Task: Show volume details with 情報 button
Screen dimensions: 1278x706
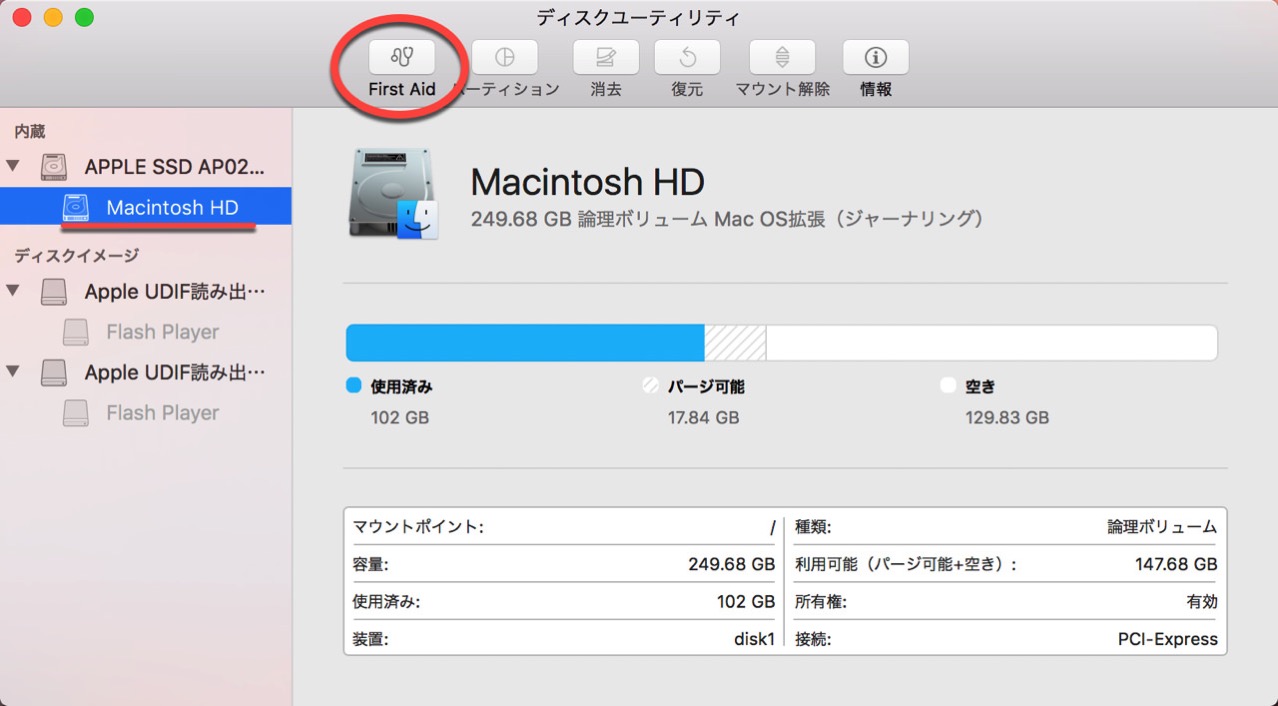Action: pos(876,57)
